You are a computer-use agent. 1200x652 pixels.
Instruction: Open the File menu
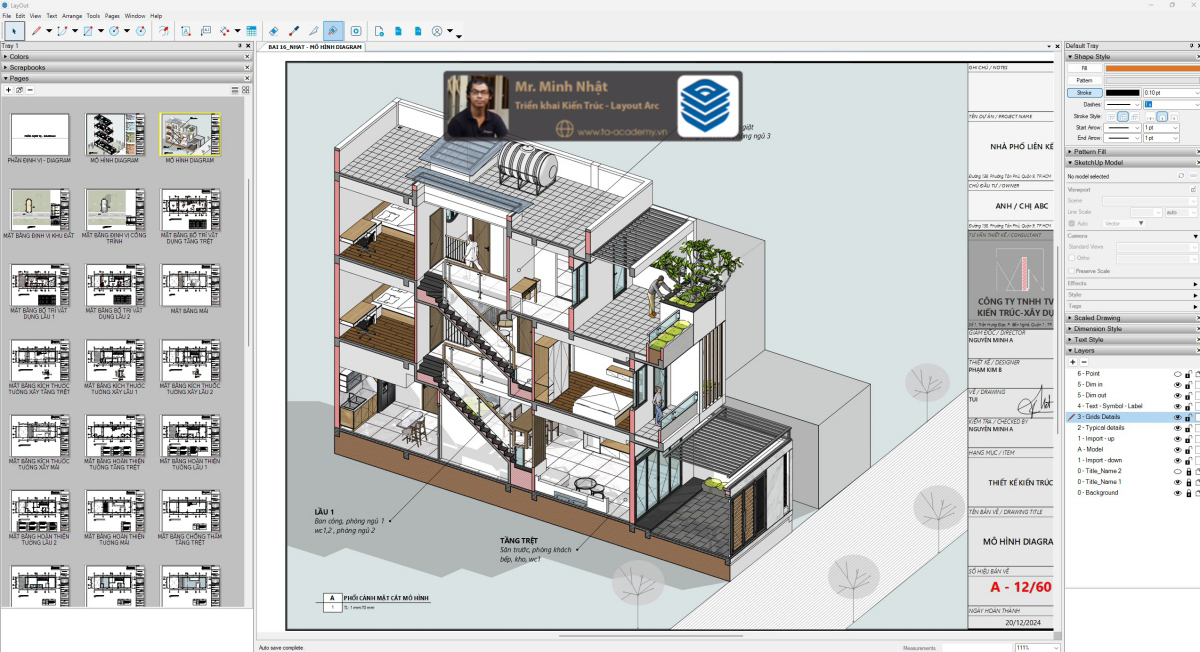pyautogui.click(x=6, y=16)
